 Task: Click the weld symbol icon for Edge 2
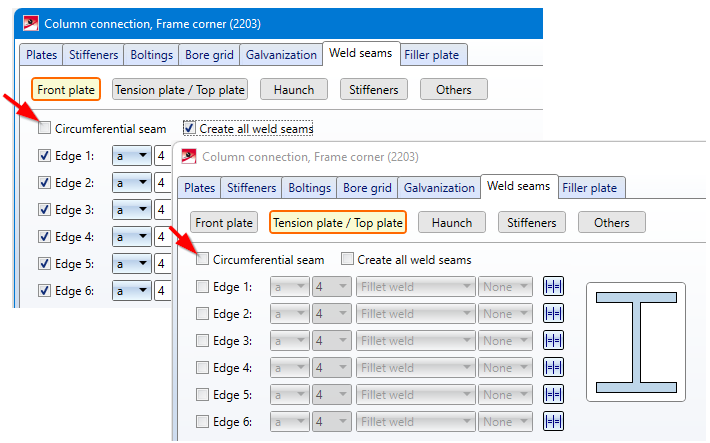click(554, 314)
